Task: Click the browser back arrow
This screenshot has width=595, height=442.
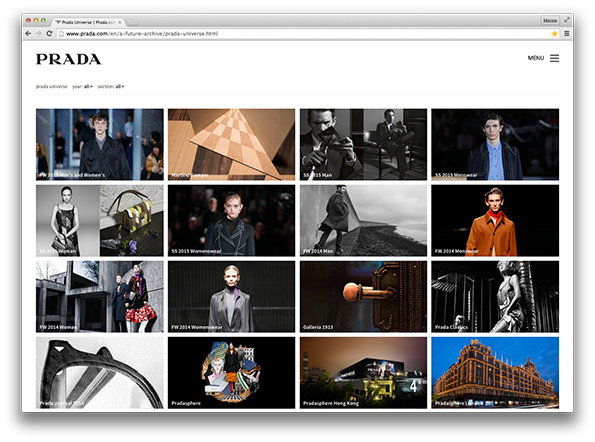Action: (x=28, y=33)
